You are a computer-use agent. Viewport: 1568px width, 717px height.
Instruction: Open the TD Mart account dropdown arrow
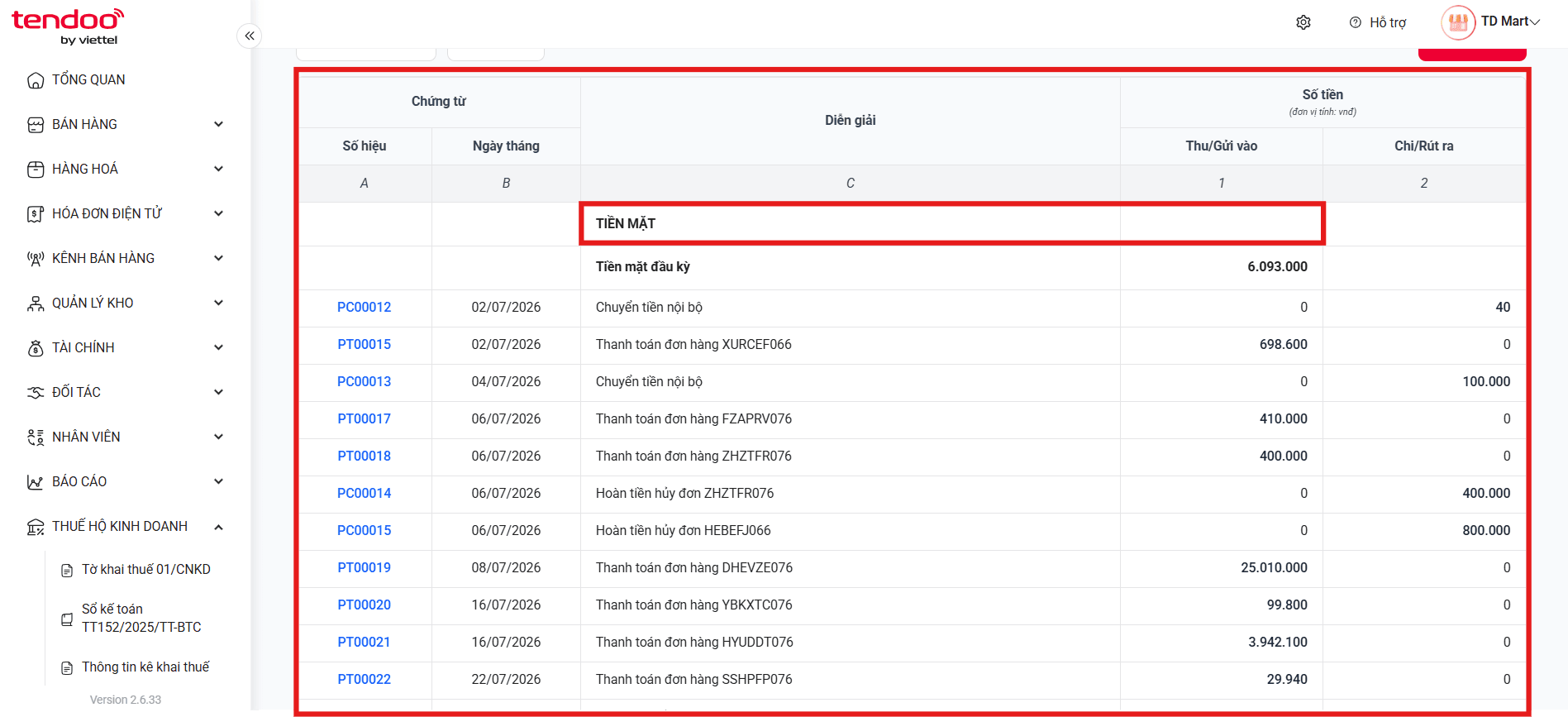pos(1535,22)
